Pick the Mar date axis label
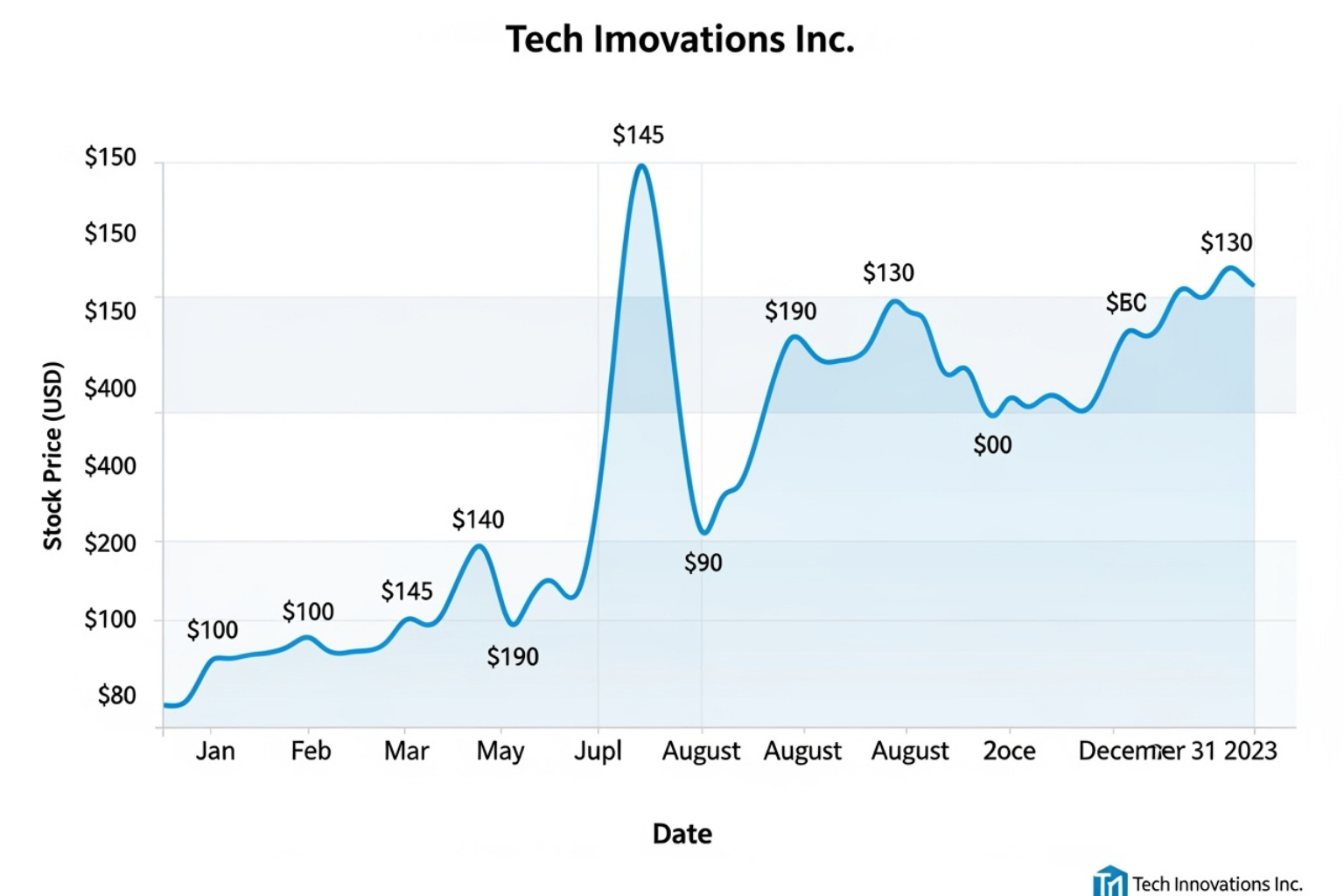 pos(406,751)
